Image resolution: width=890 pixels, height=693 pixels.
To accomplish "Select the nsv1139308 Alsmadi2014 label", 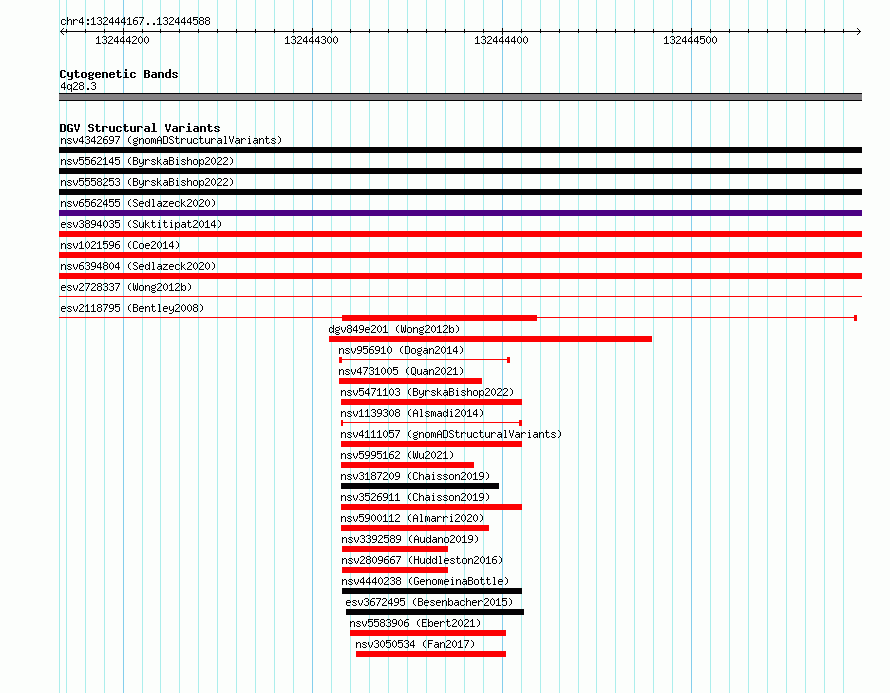I will 412,413.
